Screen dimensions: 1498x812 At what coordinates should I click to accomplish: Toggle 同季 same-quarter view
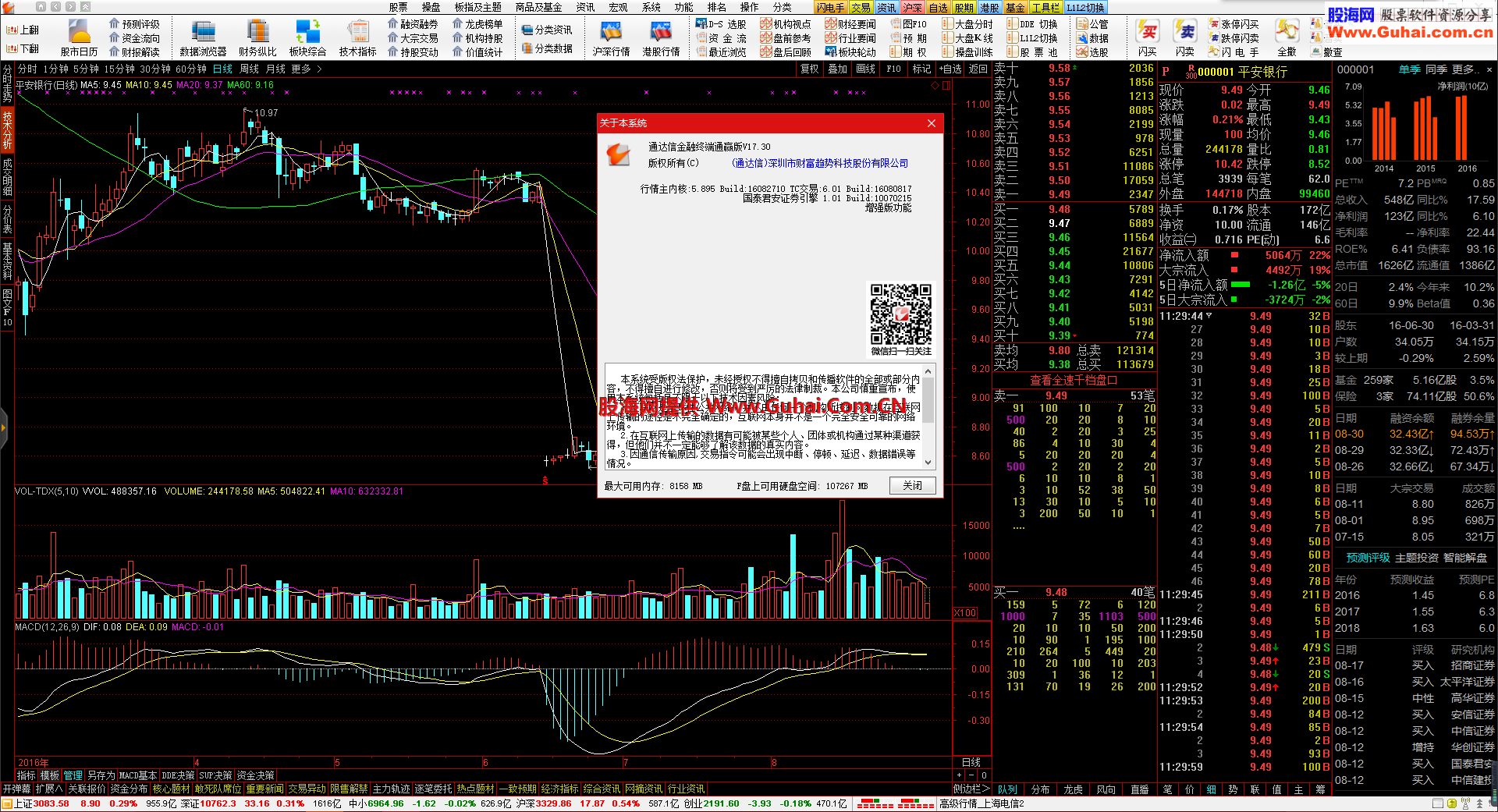click(x=1436, y=69)
